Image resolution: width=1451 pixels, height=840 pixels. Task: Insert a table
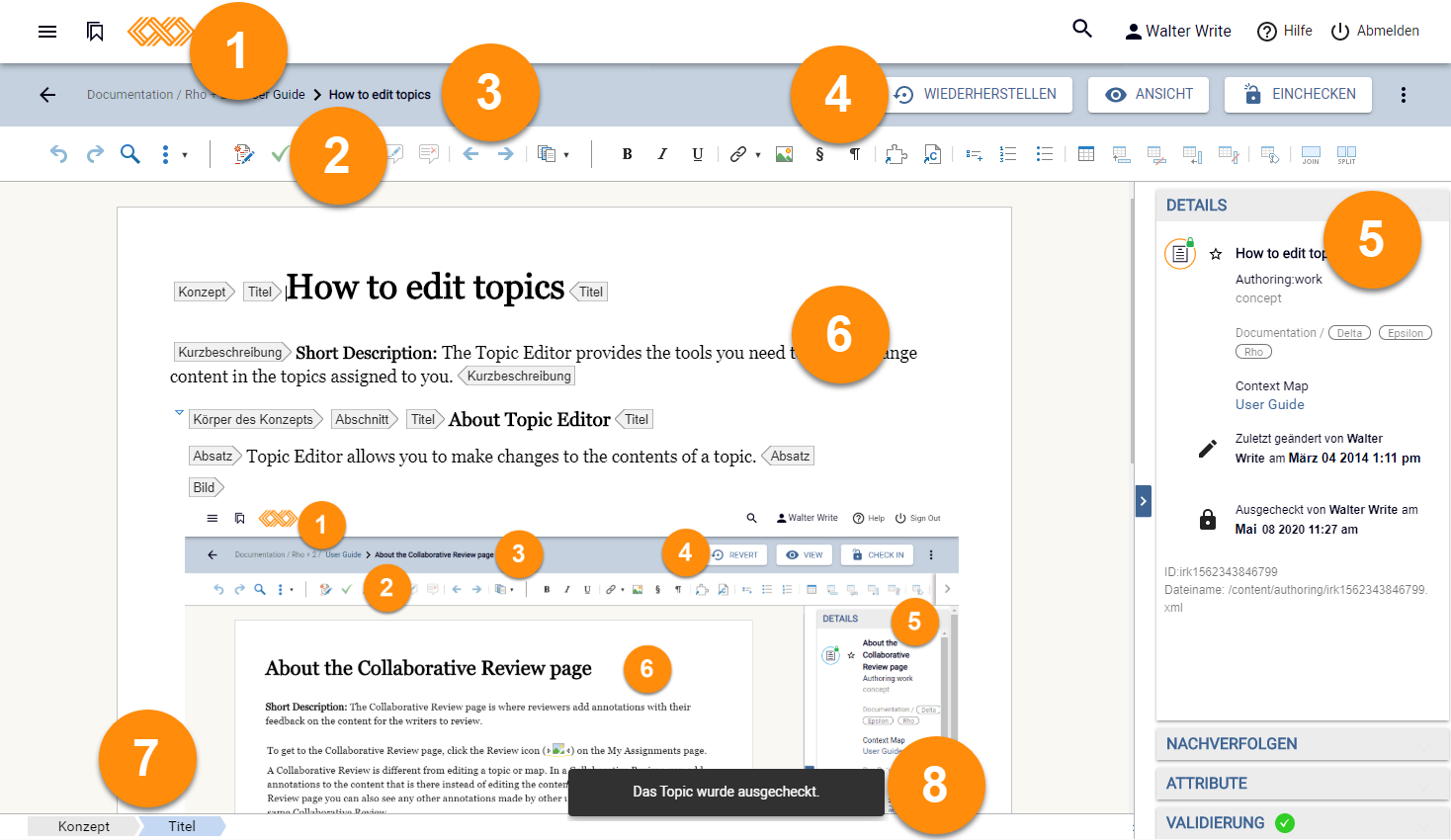(1086, 154)
